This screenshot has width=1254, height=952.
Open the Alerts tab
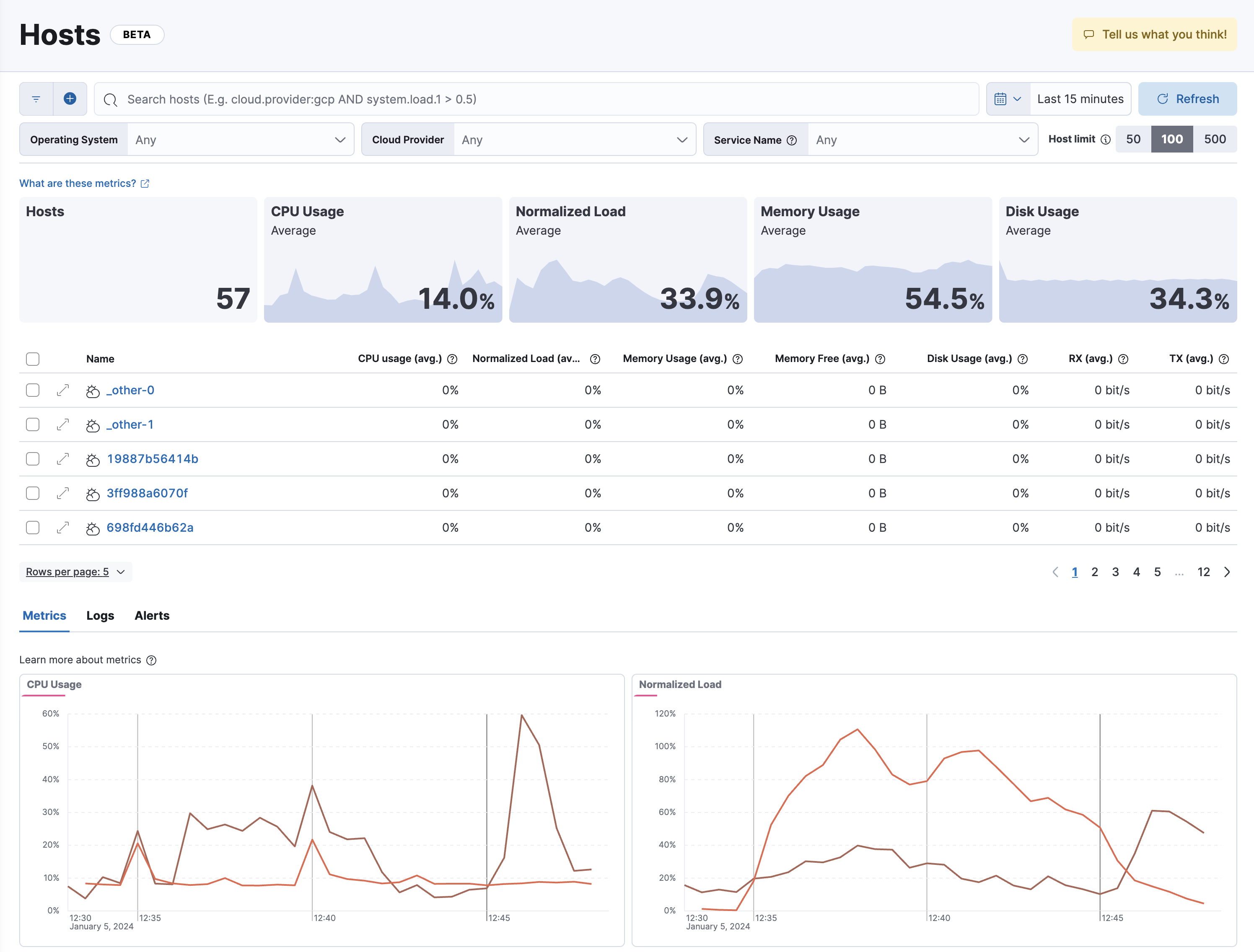point(151,616)
